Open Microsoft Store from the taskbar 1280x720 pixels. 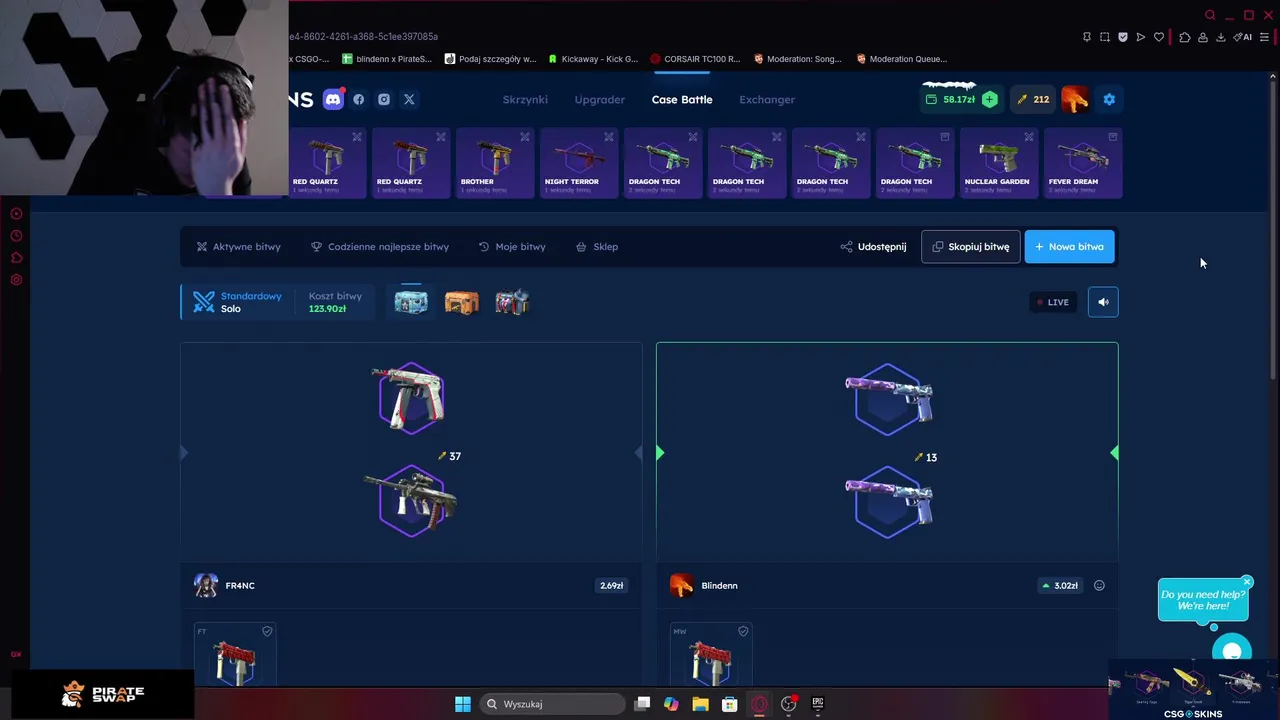point(730,704)
